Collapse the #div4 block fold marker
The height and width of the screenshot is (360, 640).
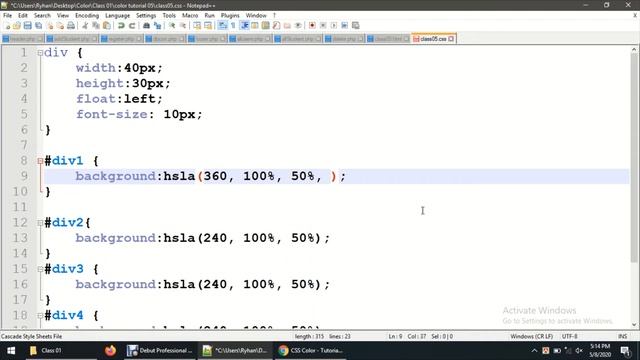coord(40,316)
